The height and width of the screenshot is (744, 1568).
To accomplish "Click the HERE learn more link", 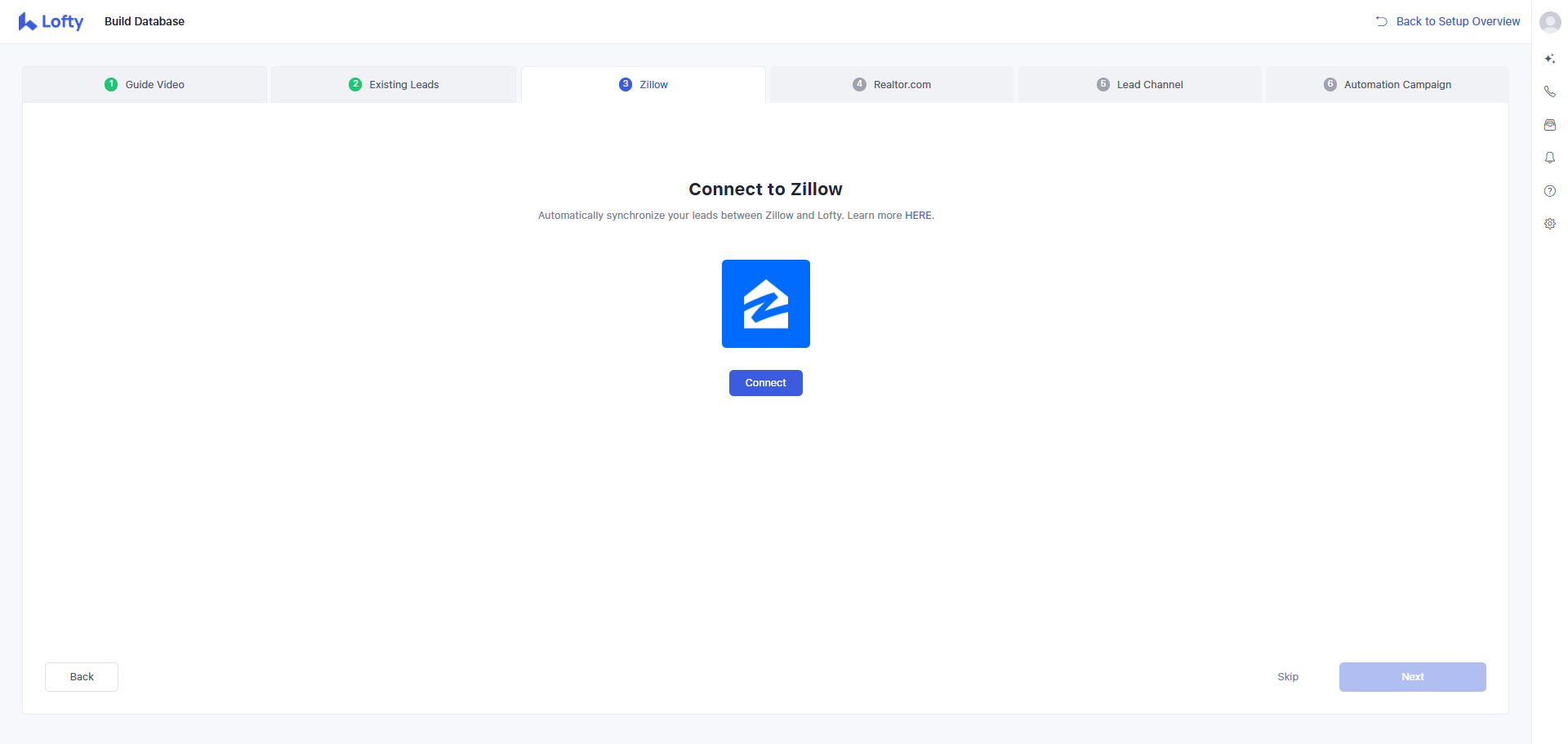I will pos(918,215).
